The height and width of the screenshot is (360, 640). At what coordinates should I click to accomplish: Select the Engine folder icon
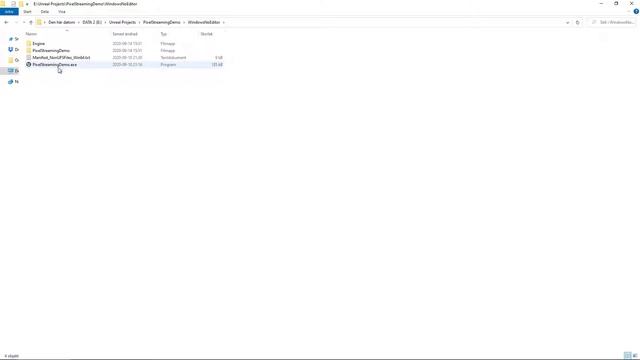[29, 43]
